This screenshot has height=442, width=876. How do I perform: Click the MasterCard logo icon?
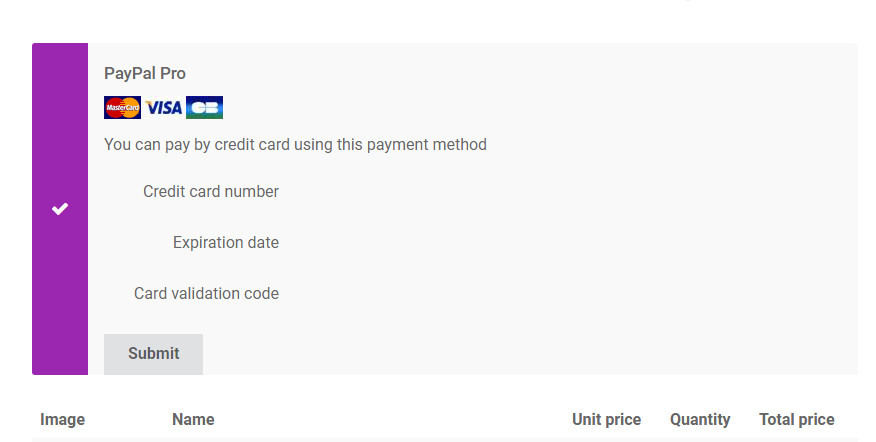[122, 108]
